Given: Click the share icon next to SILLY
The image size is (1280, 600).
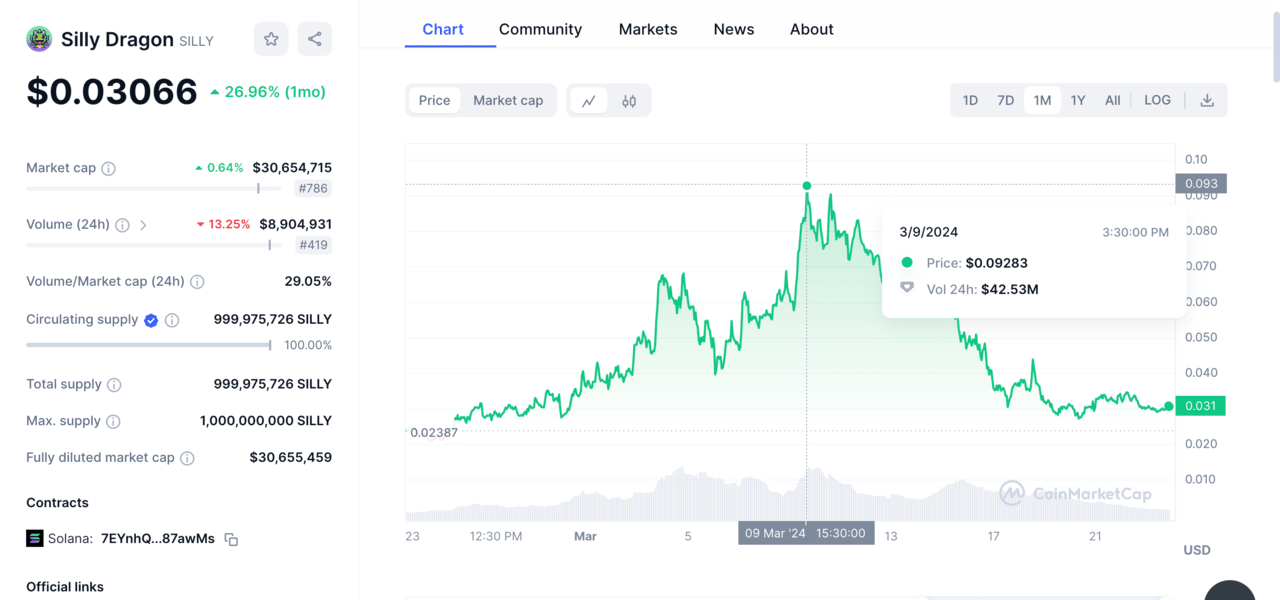Looking at the screenshot, I should pos(315,39).
